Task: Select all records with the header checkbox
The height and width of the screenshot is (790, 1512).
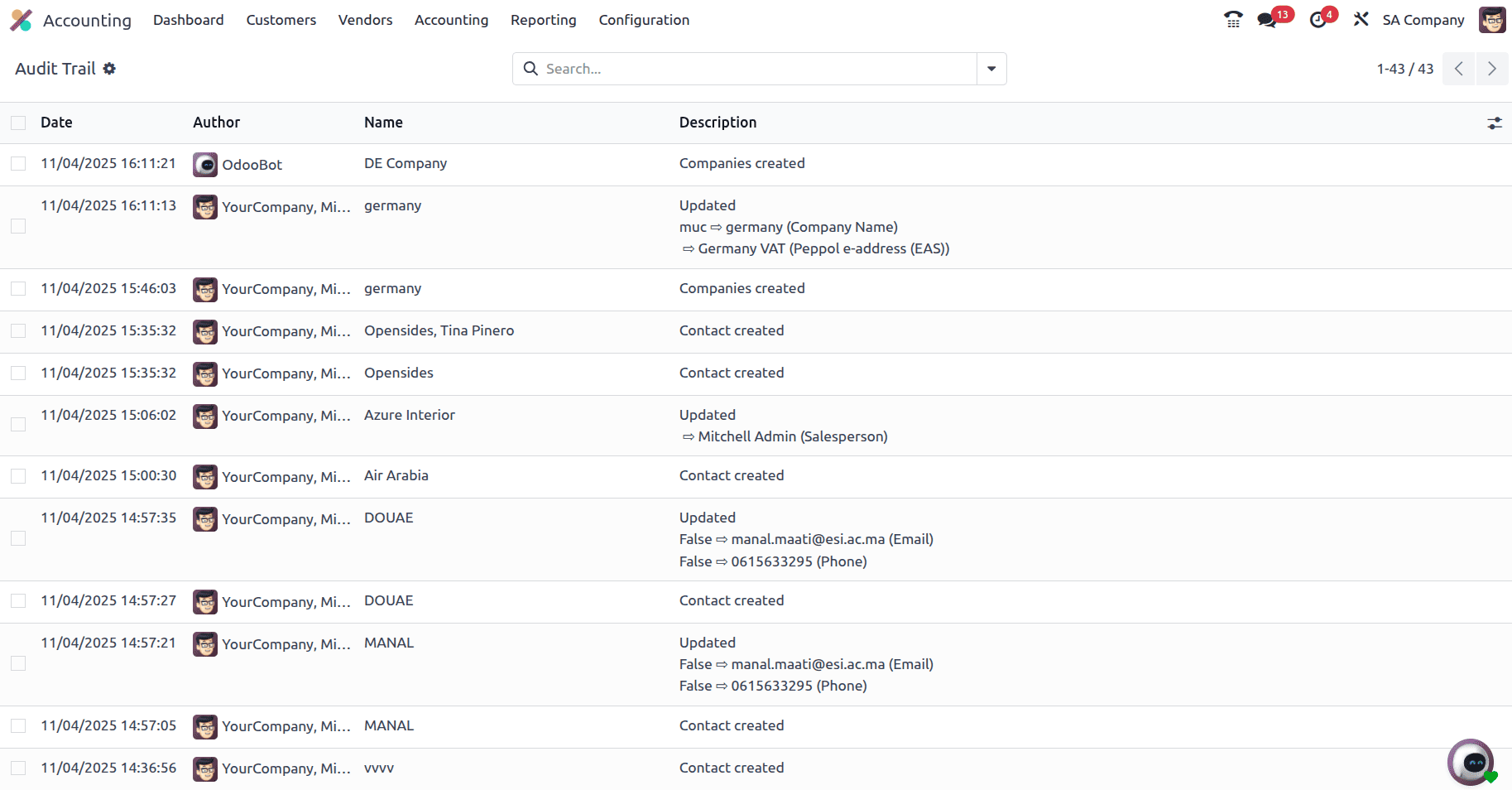Action: click(x=18, y=123)
